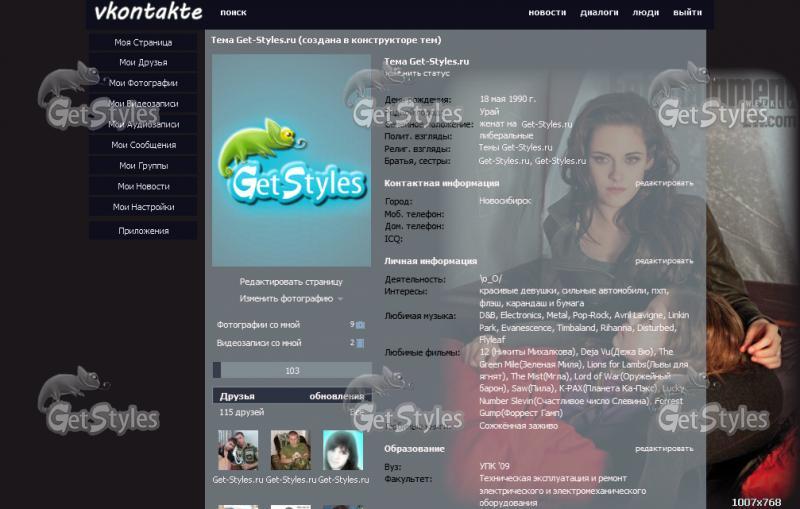The width and height of the screenshot is (800, 509).
Task: Click красивые девушки interest link
Action: coord(517,291)
